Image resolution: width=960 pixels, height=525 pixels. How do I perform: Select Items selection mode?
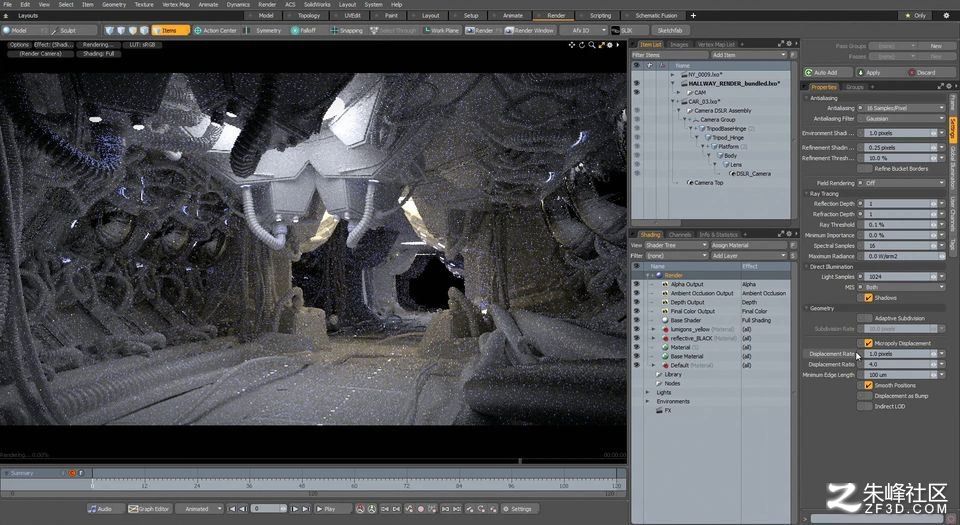pyautogui.click(x=170, y=30)
